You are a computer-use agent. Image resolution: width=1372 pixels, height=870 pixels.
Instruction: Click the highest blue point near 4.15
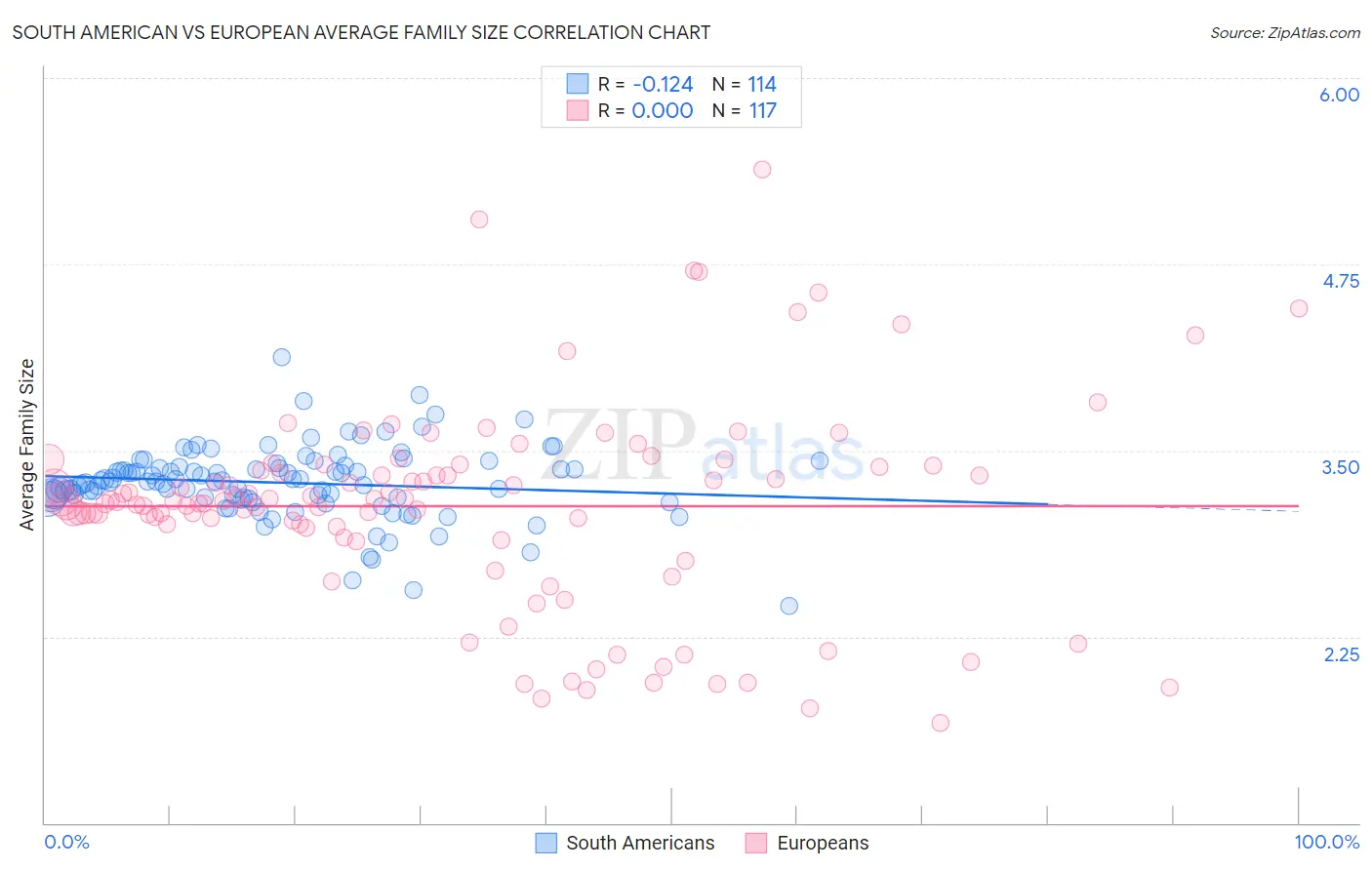282,357
